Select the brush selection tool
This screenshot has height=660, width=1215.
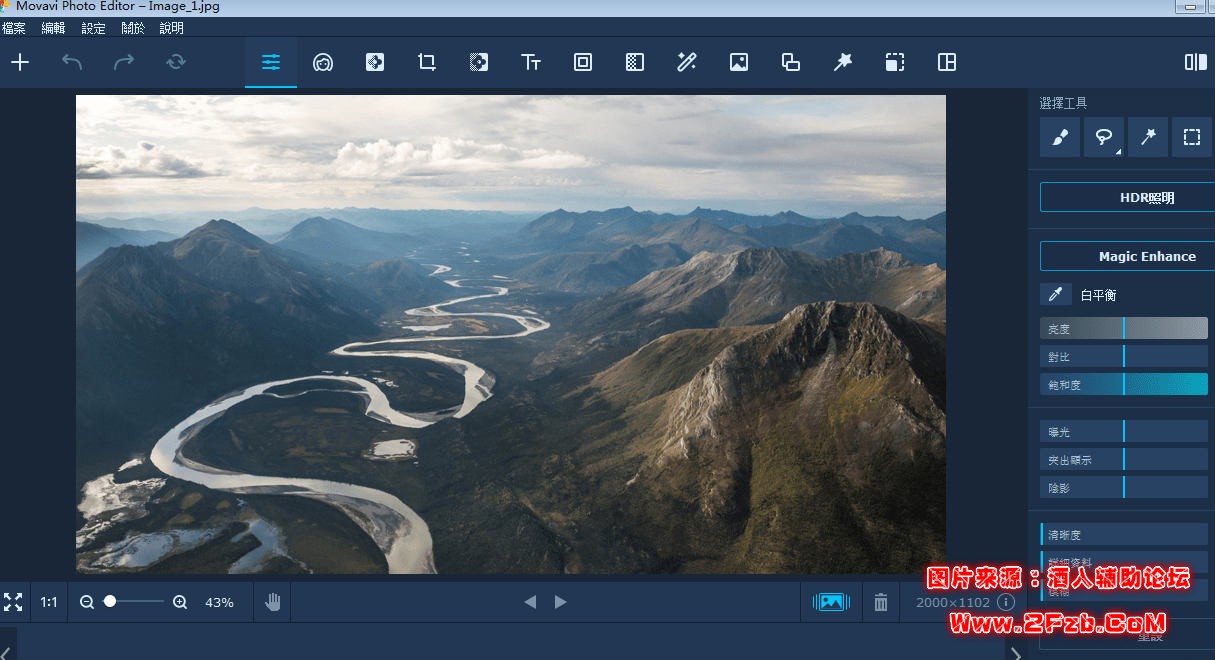(x=1059, y=137)
